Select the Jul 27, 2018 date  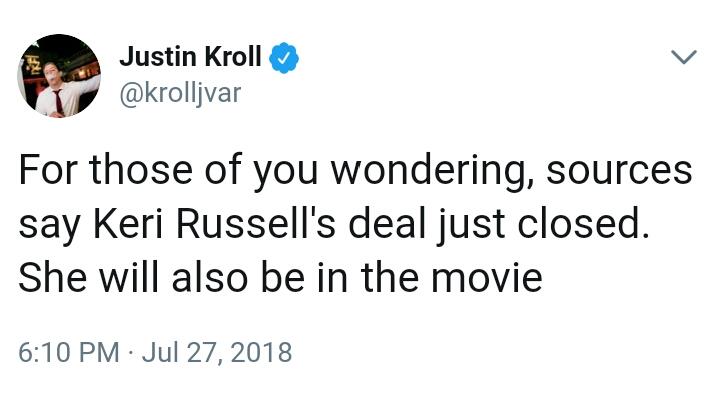coord(217,352)
